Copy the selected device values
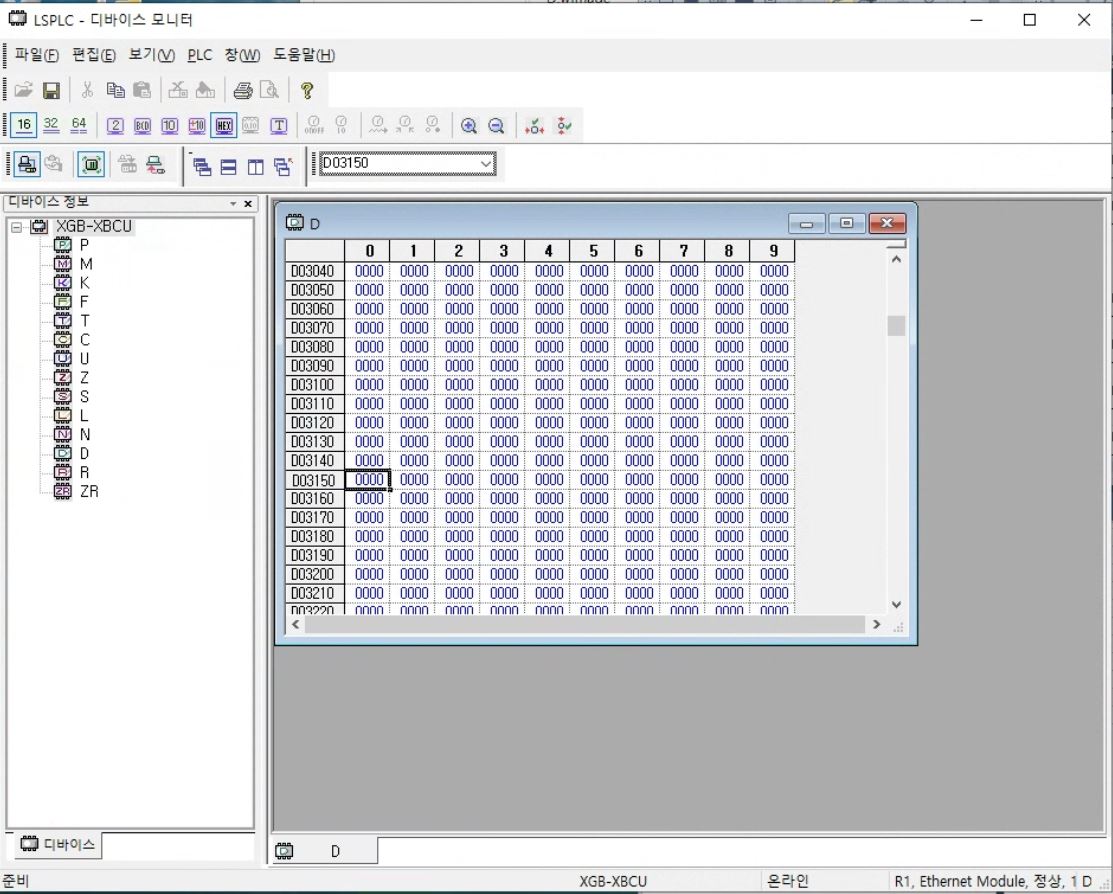The width and height of the screenshot is (1113, 894). pyautogui.click(x=115, y=90)
